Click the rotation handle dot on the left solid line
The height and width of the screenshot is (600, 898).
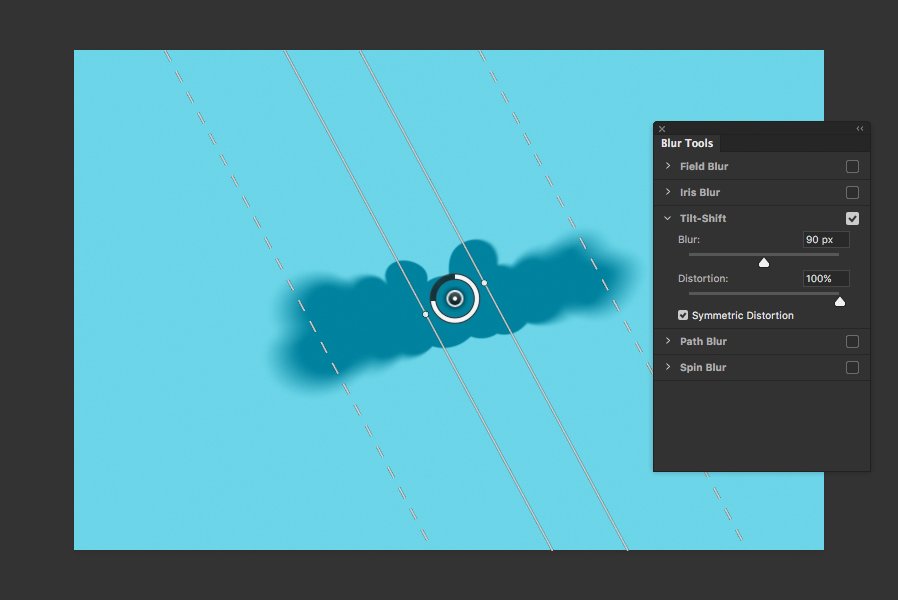coord(426,314)
